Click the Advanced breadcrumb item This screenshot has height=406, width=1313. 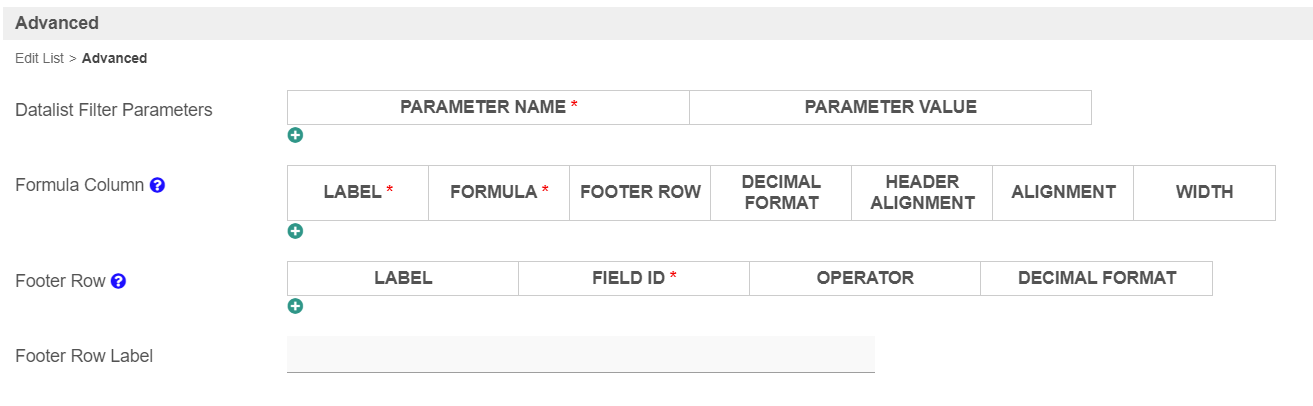coord(114,58)
